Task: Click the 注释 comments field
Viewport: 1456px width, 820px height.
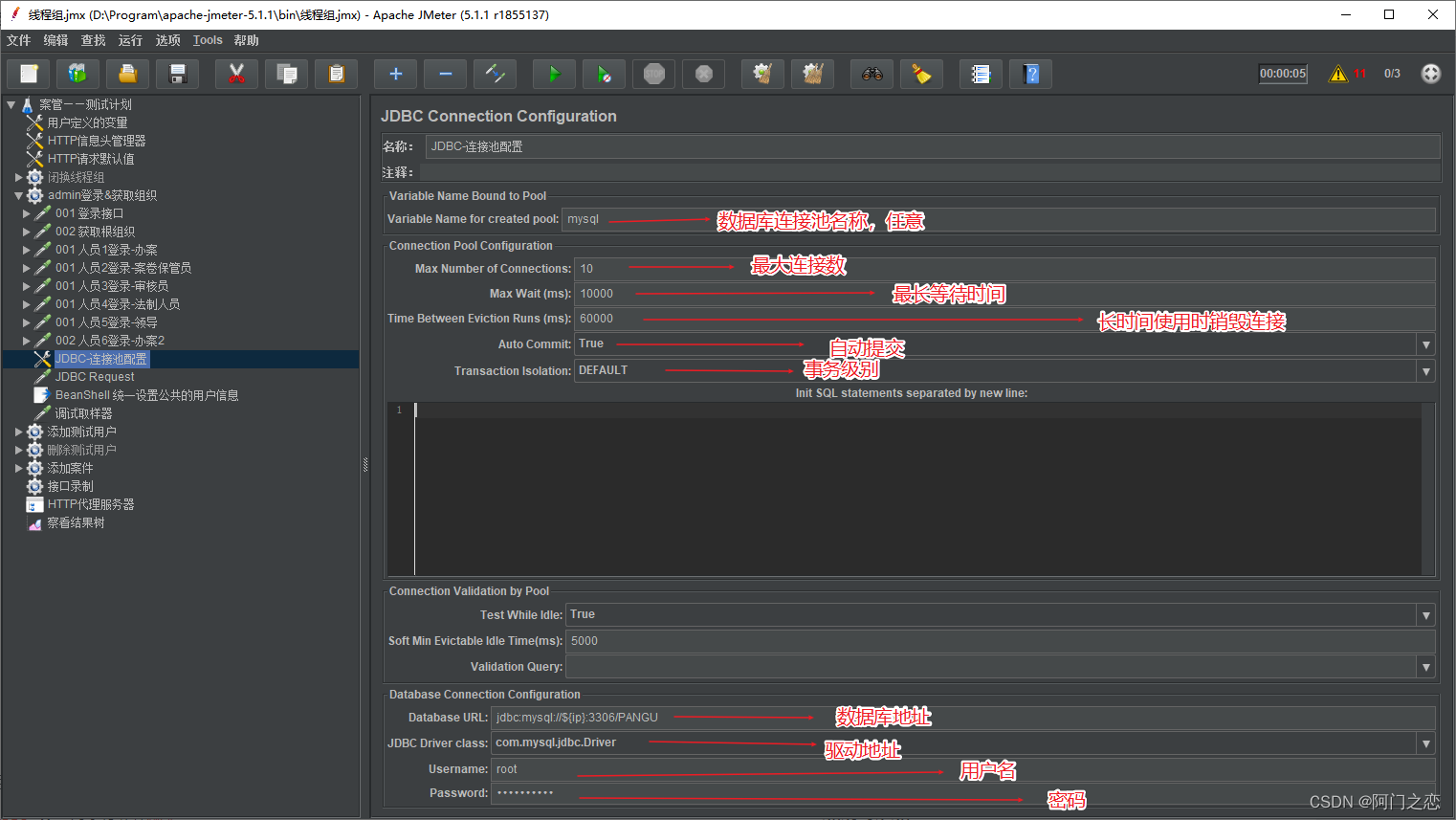Action: [930, 172]
